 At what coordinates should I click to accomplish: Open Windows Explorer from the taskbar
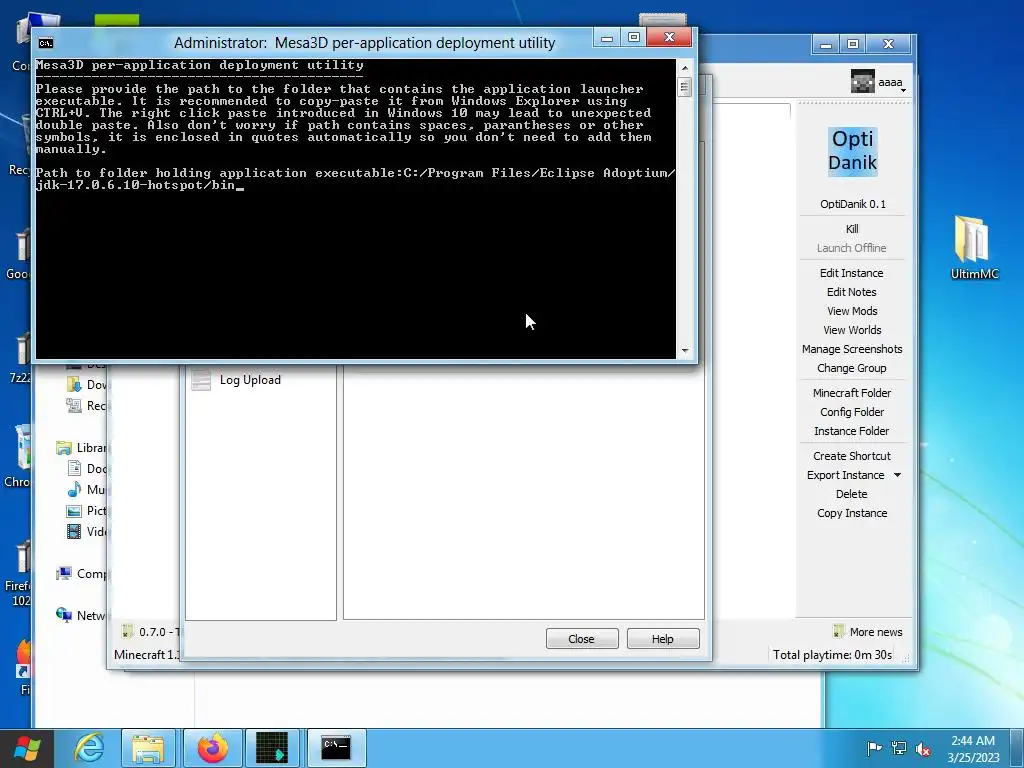coord(148,748)
